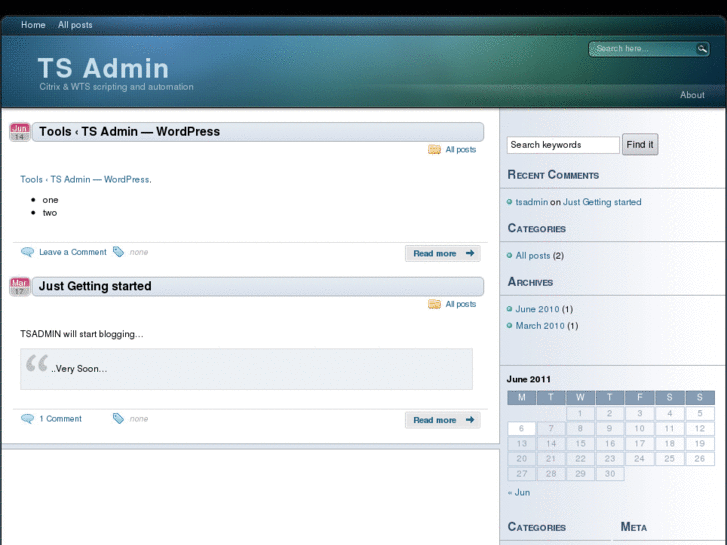Click folder icon beside Just Getting started's All posts

pyautogui.click(x=434, y=304)
